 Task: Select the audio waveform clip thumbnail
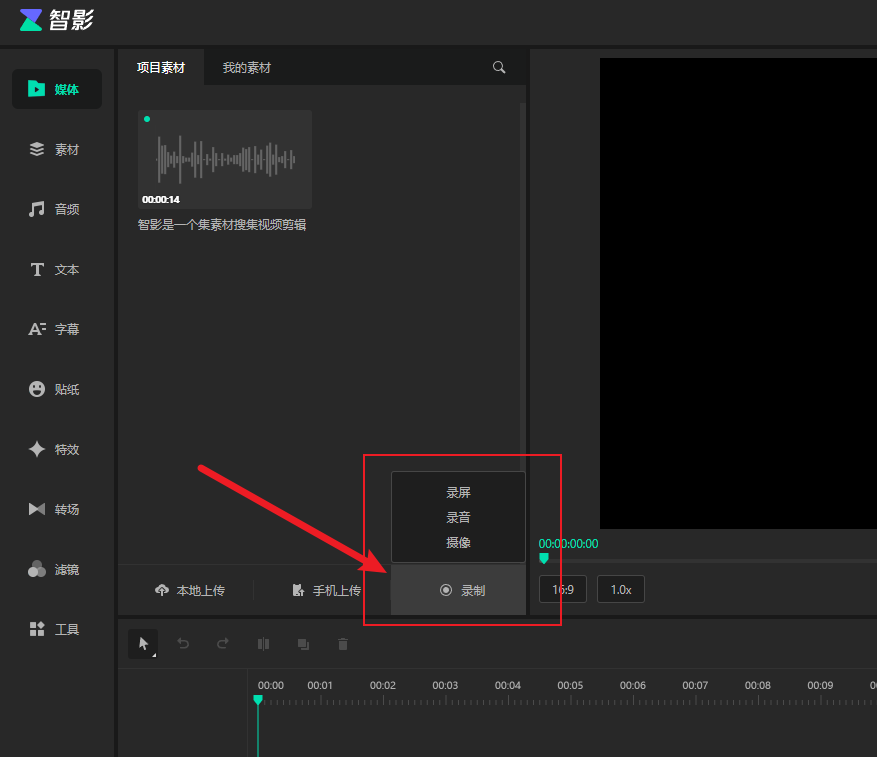point(225,159)
